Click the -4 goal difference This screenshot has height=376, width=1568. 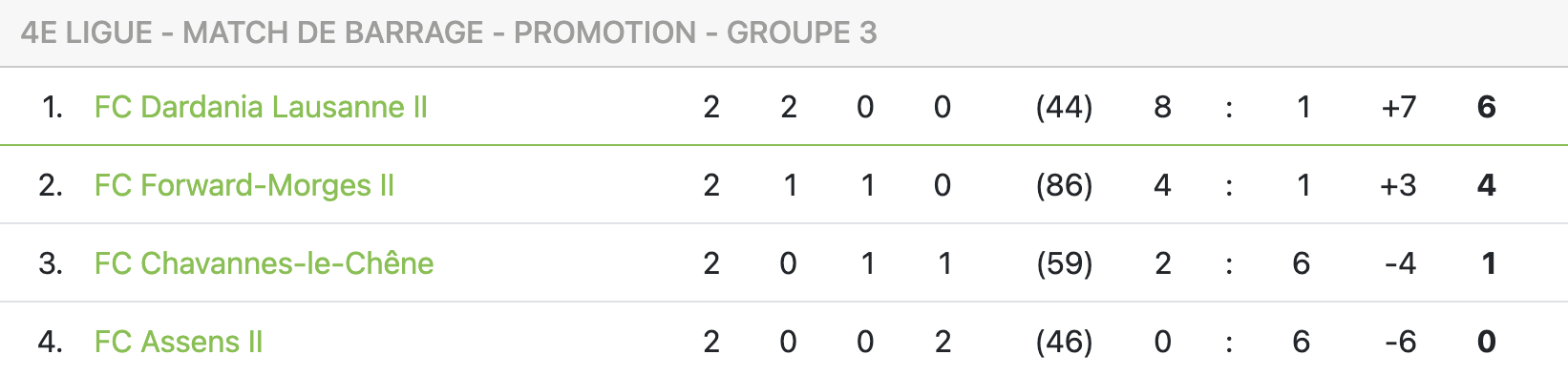pyautogui.click(x=1400, y=263)
